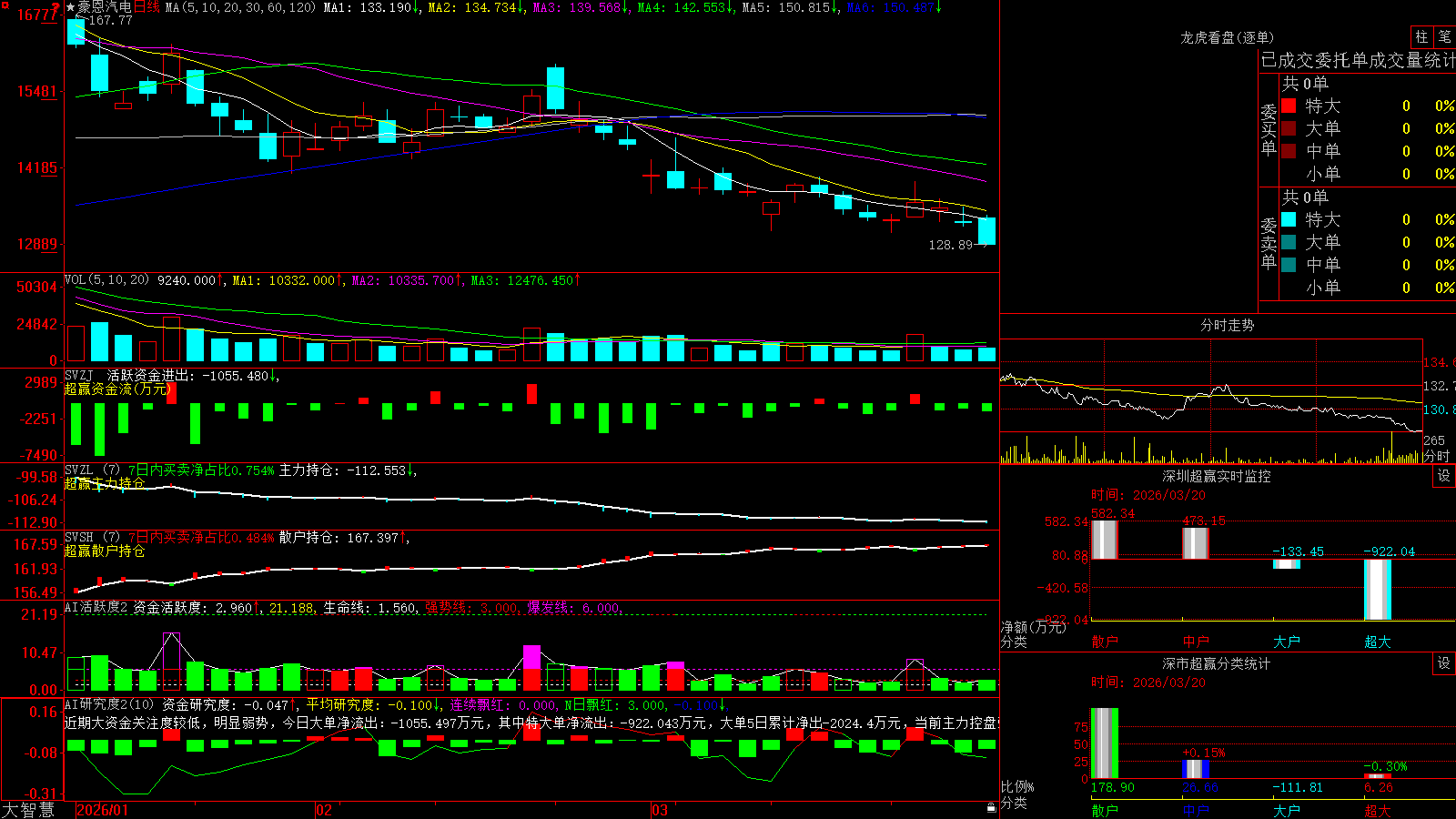Click the 大智慧 logo in bottom corner
This screenshot has width=1456, height=819.
28,810
